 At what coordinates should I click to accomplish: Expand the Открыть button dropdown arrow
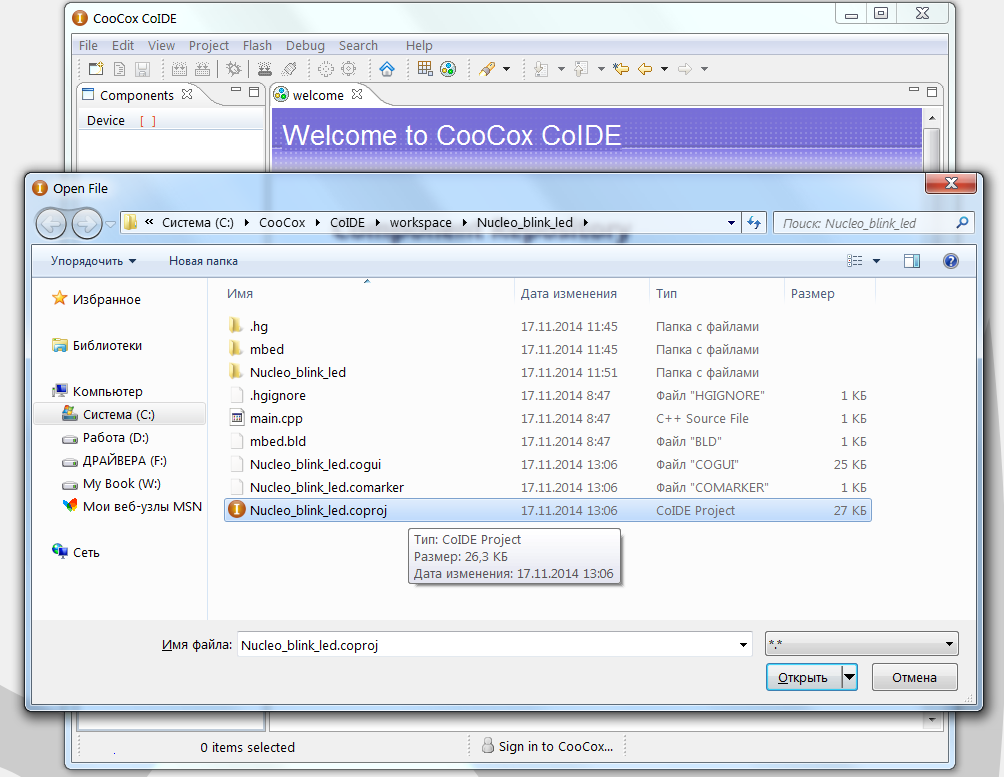pos(847,677)
